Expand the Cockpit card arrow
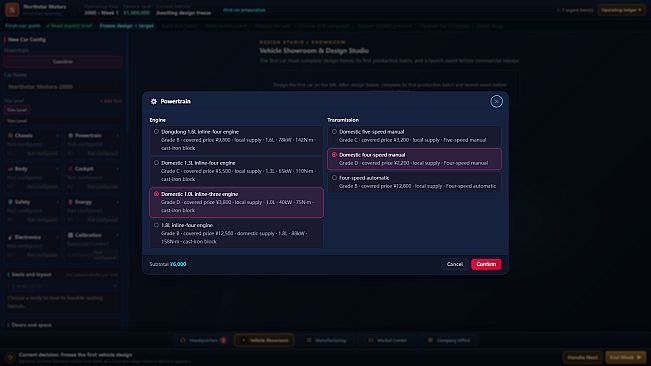 coord(118,169)
